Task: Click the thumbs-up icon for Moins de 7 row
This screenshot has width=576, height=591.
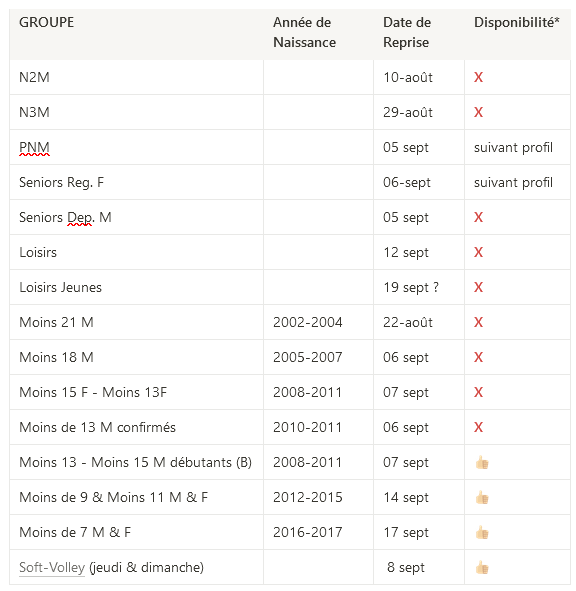Action: 482,532
